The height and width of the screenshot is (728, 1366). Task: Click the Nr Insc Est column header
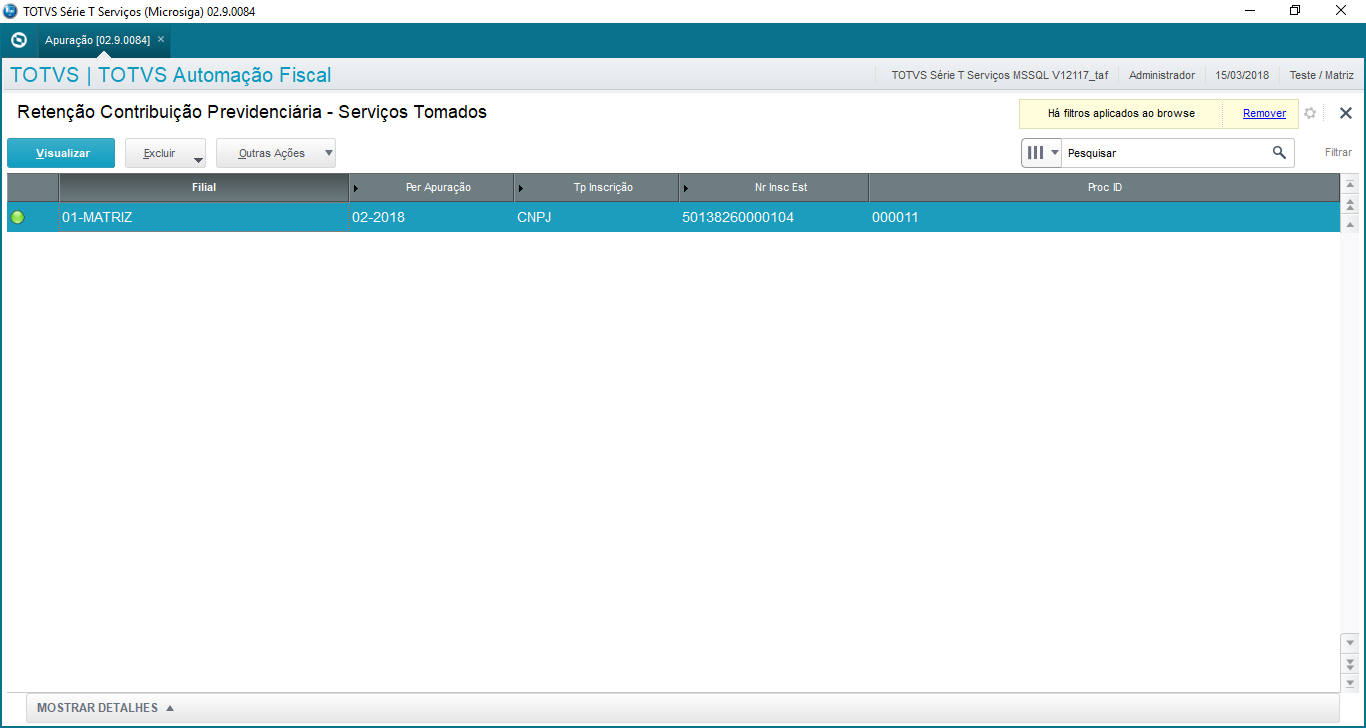click(781, 188)
